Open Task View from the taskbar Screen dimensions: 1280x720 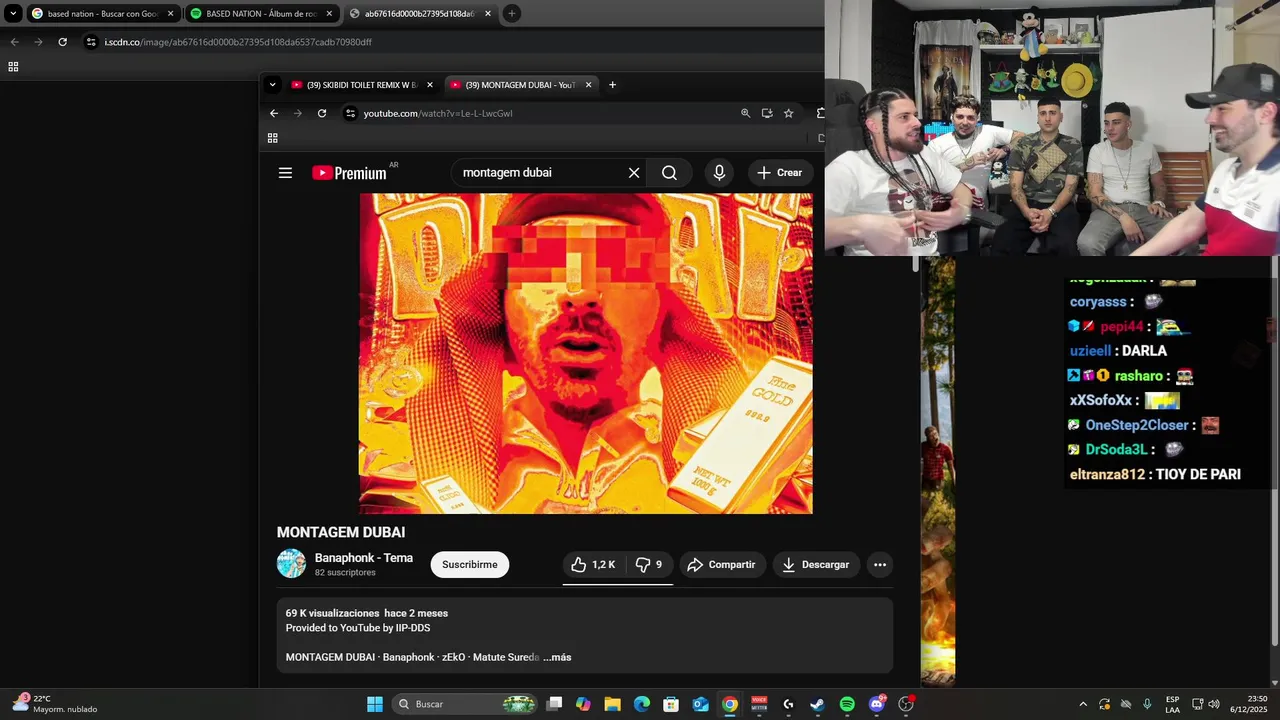pos(555,704)
